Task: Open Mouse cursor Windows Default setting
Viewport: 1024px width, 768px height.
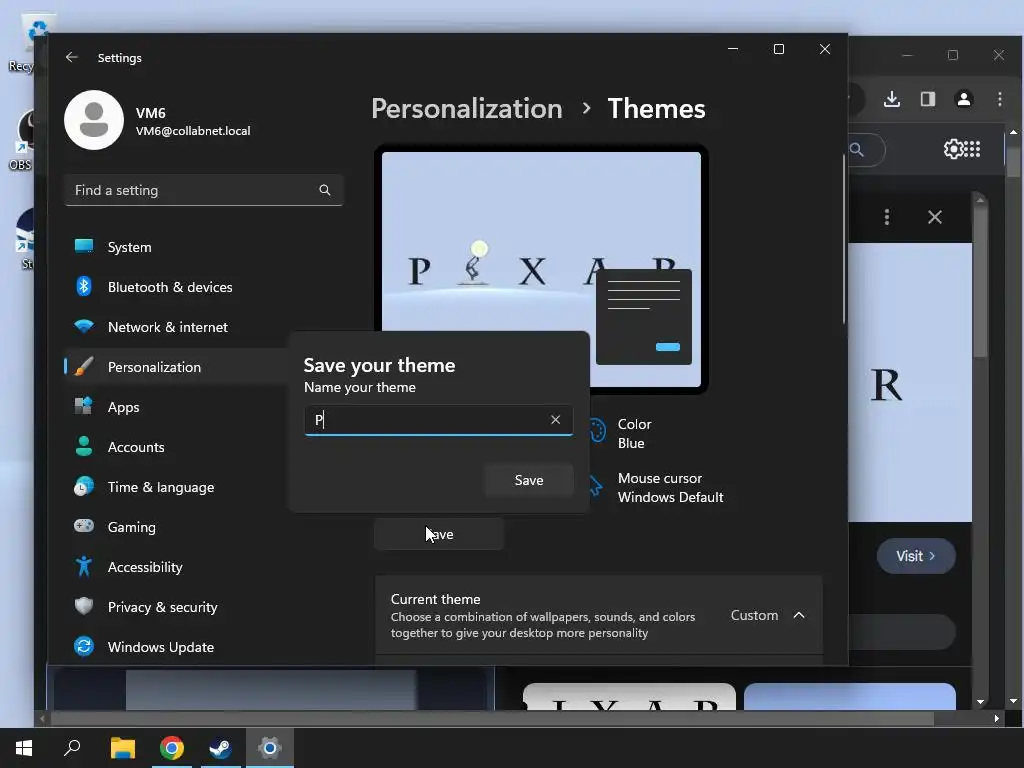Action: click(670, 488)
